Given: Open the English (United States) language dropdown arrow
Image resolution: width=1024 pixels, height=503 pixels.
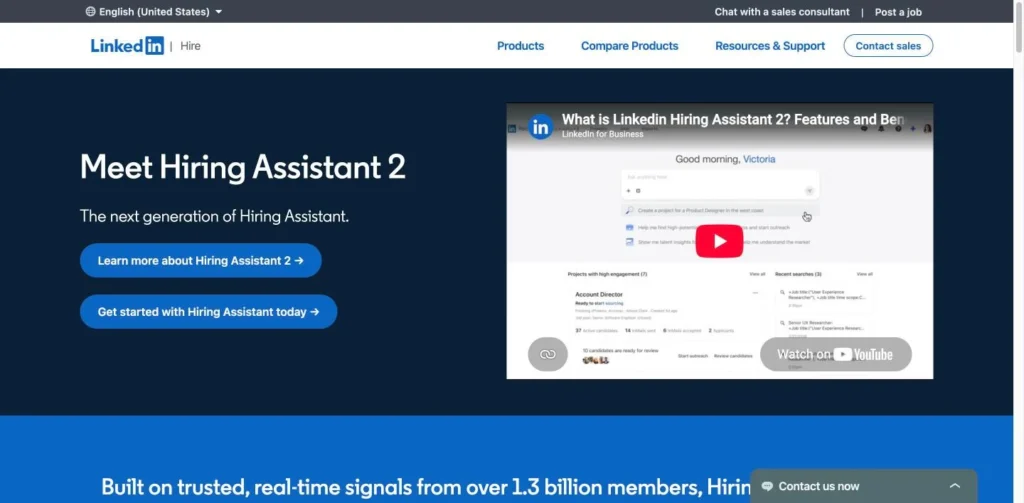Looking at the screenshot, I should 218,12.
